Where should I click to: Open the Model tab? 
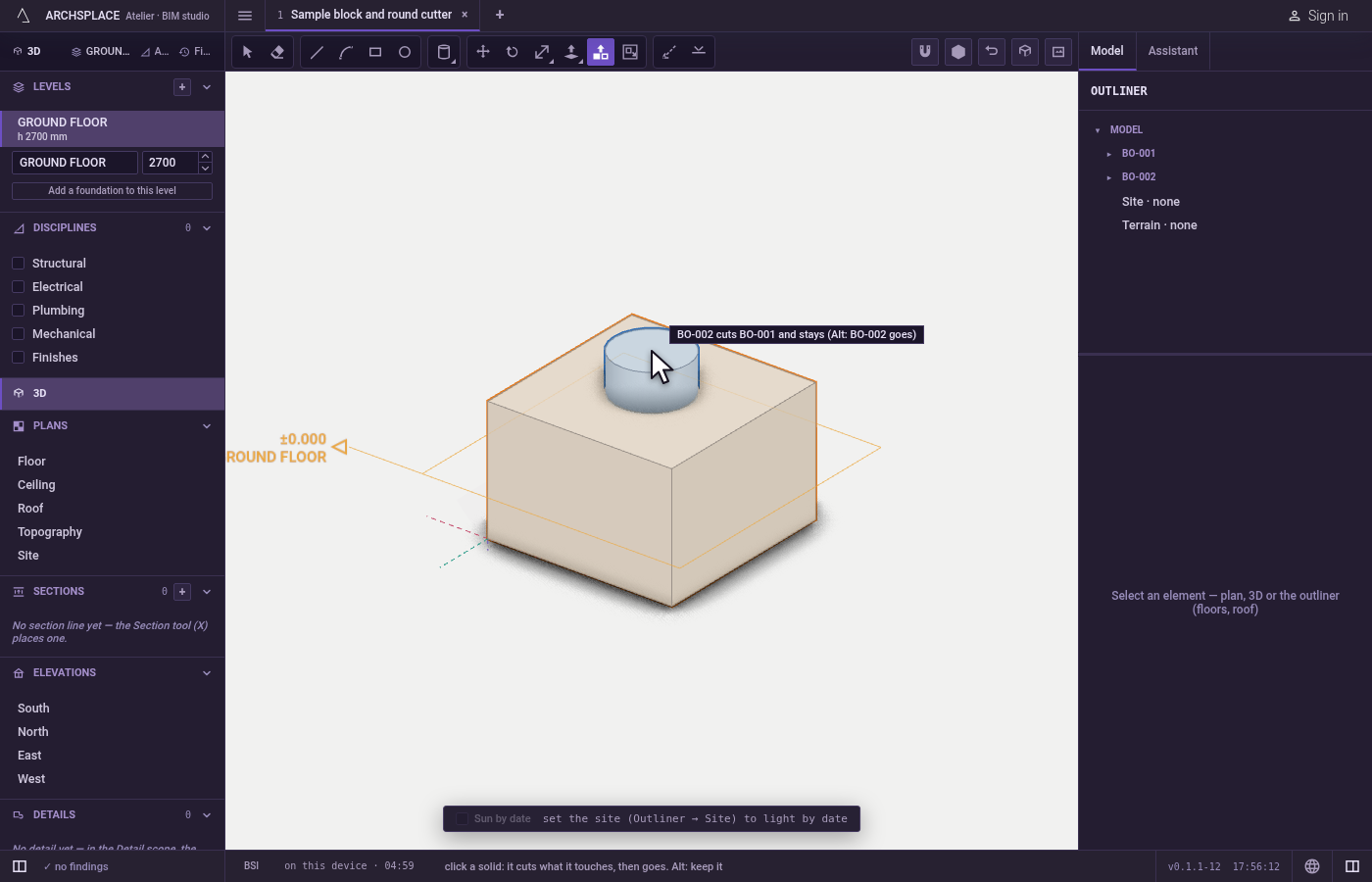1107,51
